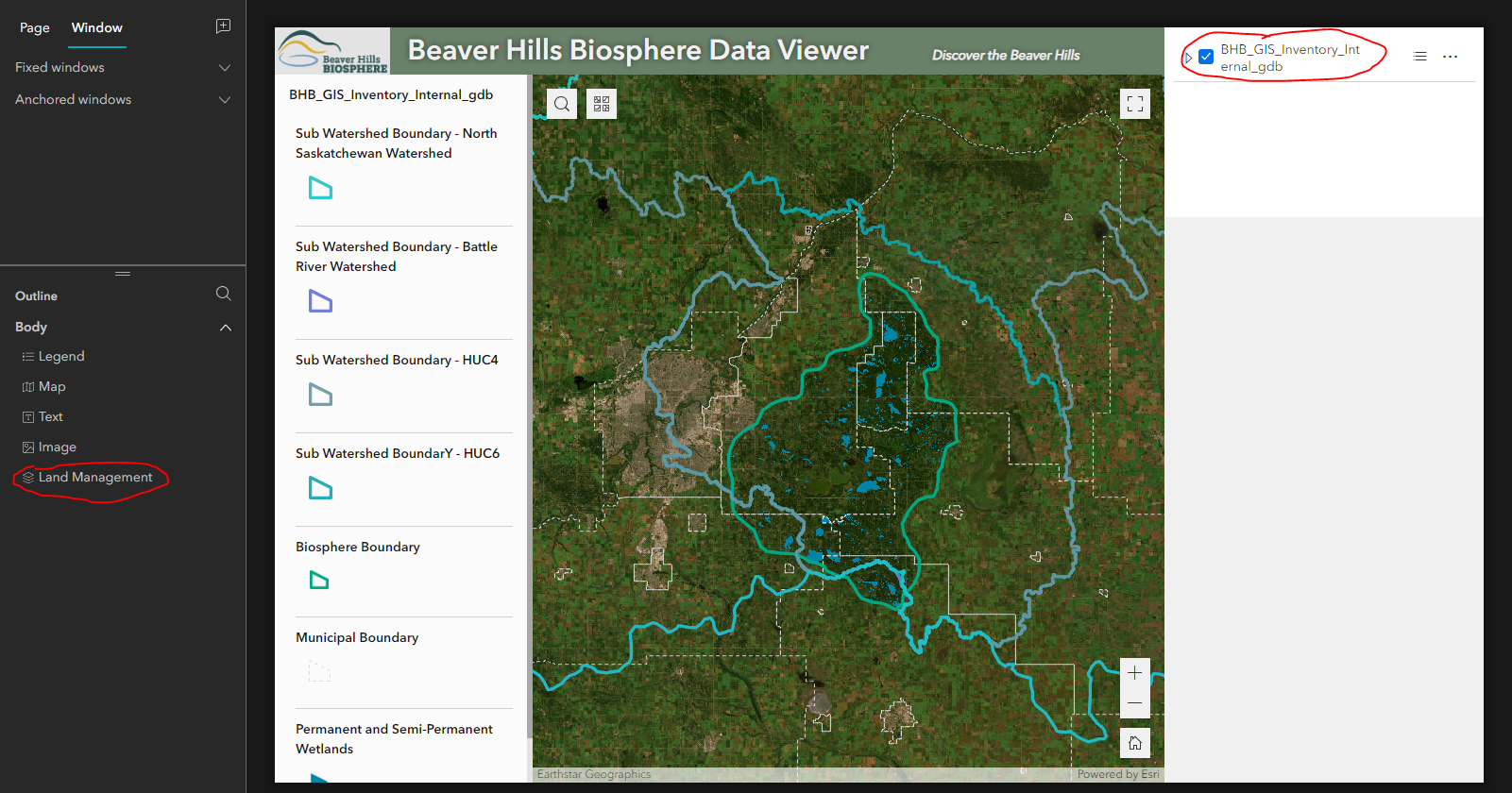Click the Outline panel heading

37,296
